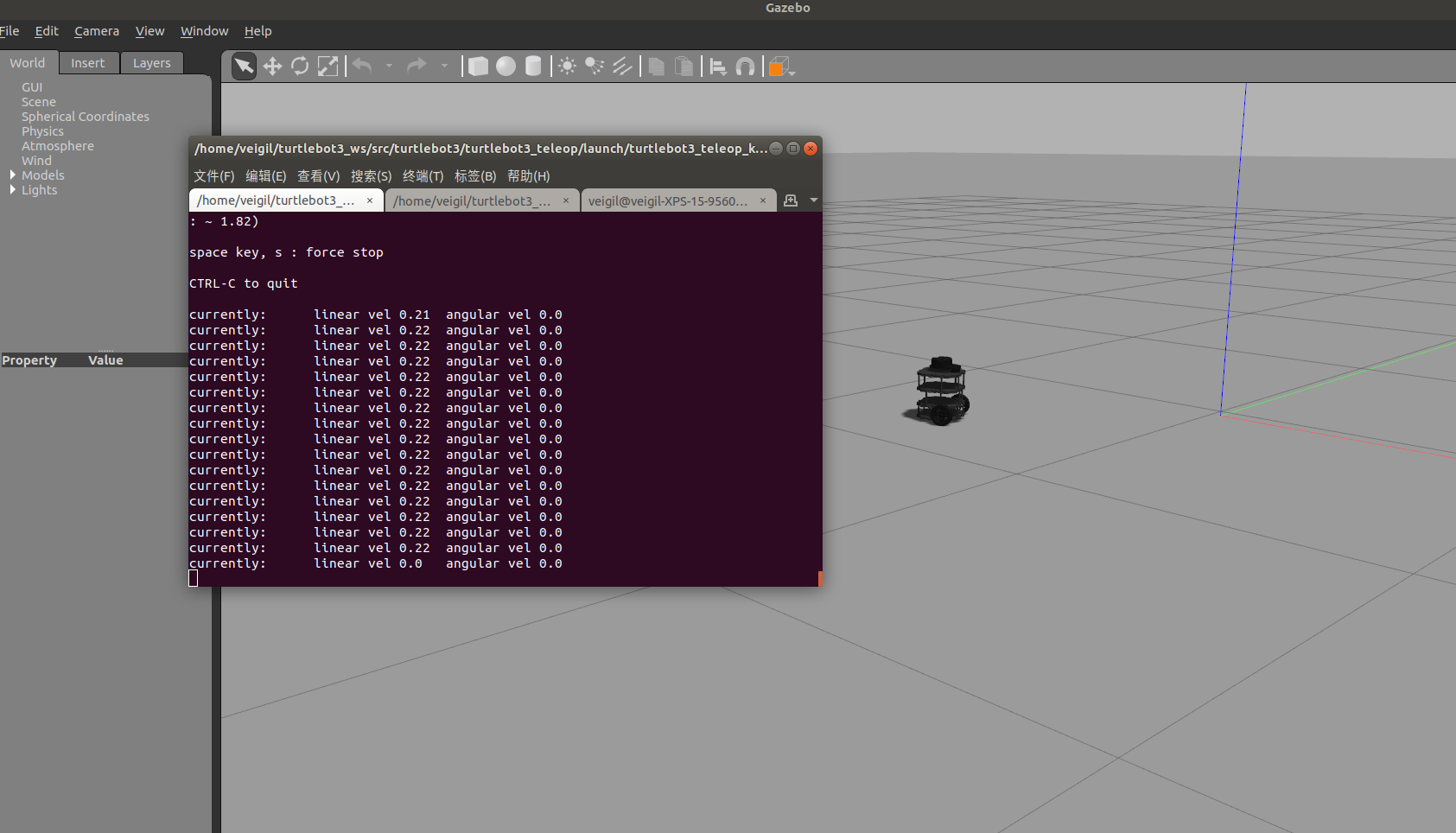Click the paste icon in toolbar
The width and height of the screenshot is (1456, 833).
(683, 67)
